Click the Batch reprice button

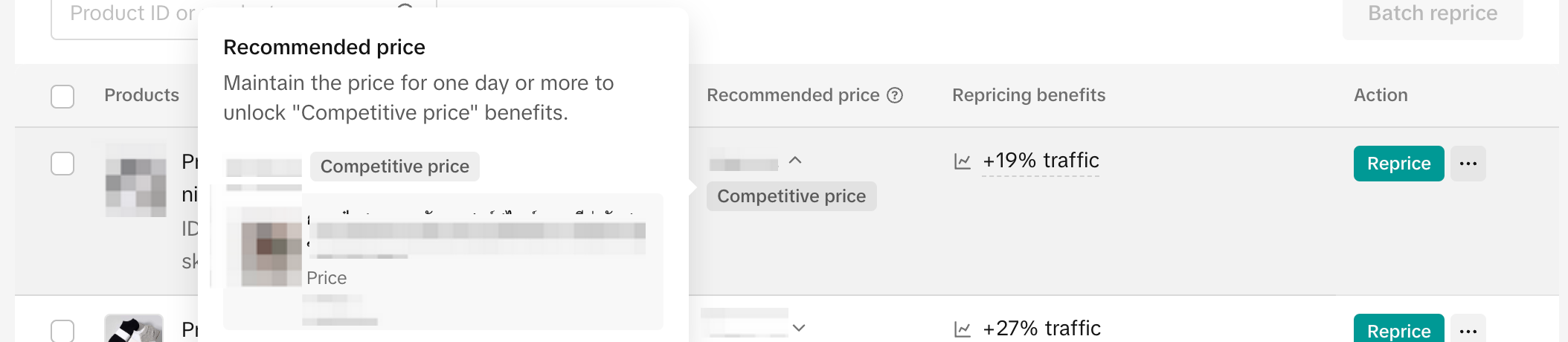[1433, 15]
